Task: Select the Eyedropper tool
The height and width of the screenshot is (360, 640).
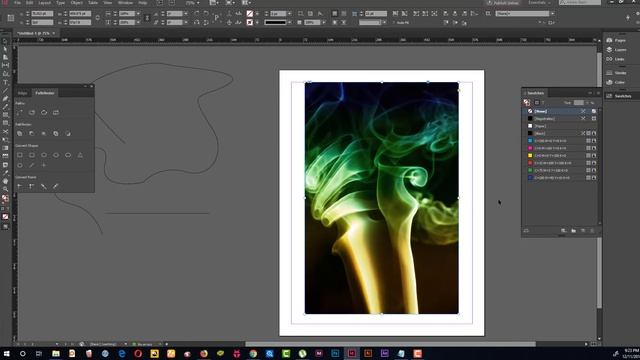Action: click(x=5, y=173)
